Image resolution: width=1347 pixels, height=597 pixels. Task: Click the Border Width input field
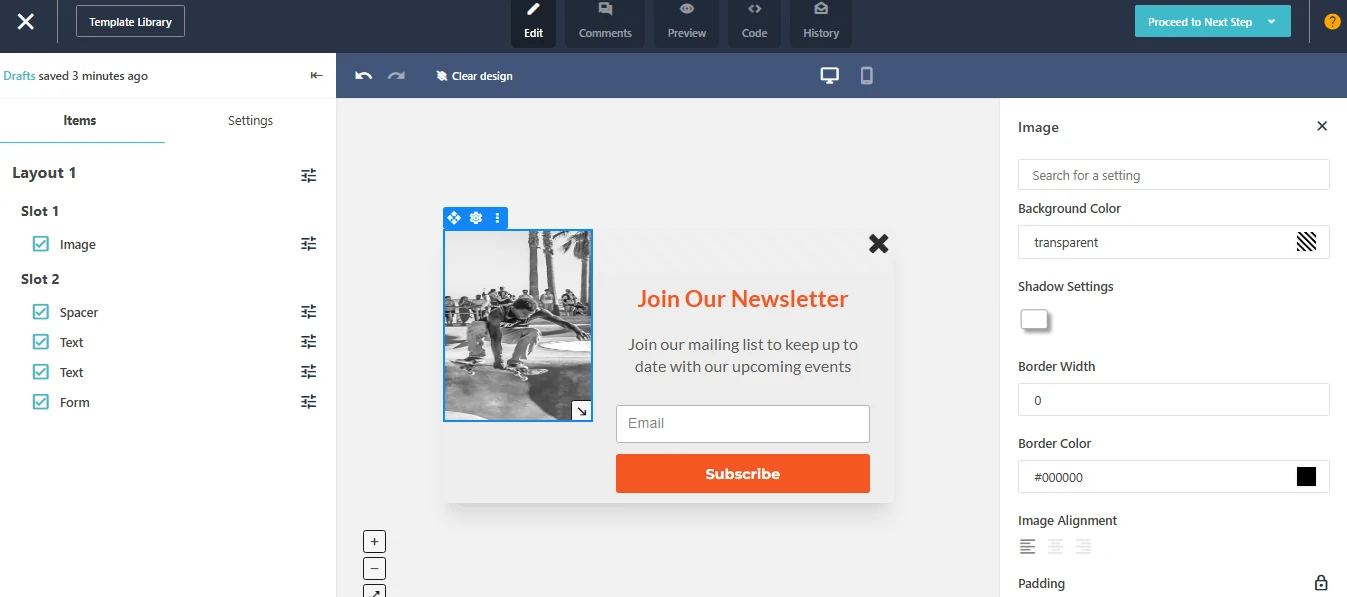click(1174, 400)
